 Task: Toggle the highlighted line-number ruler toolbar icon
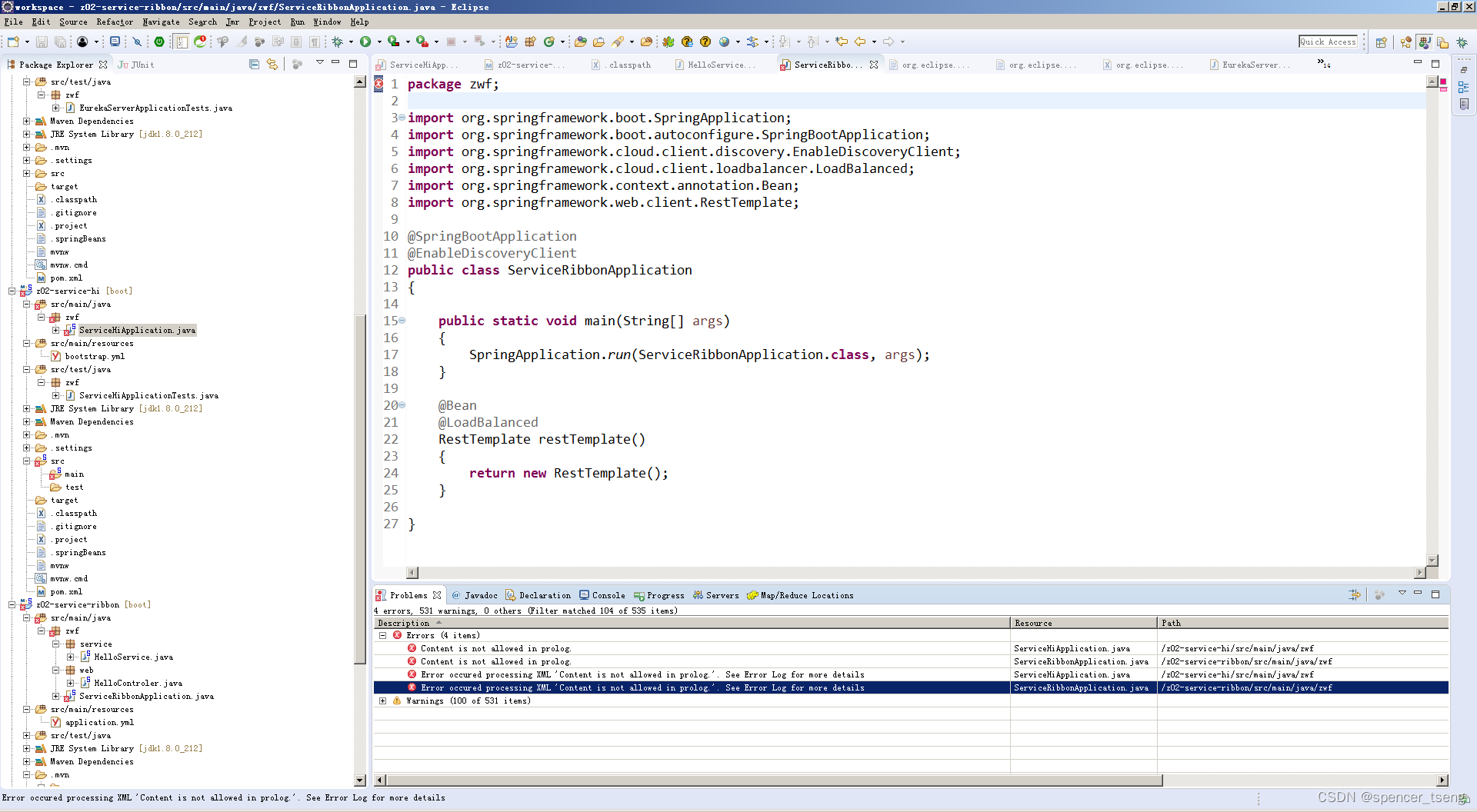tap(181, 42)
